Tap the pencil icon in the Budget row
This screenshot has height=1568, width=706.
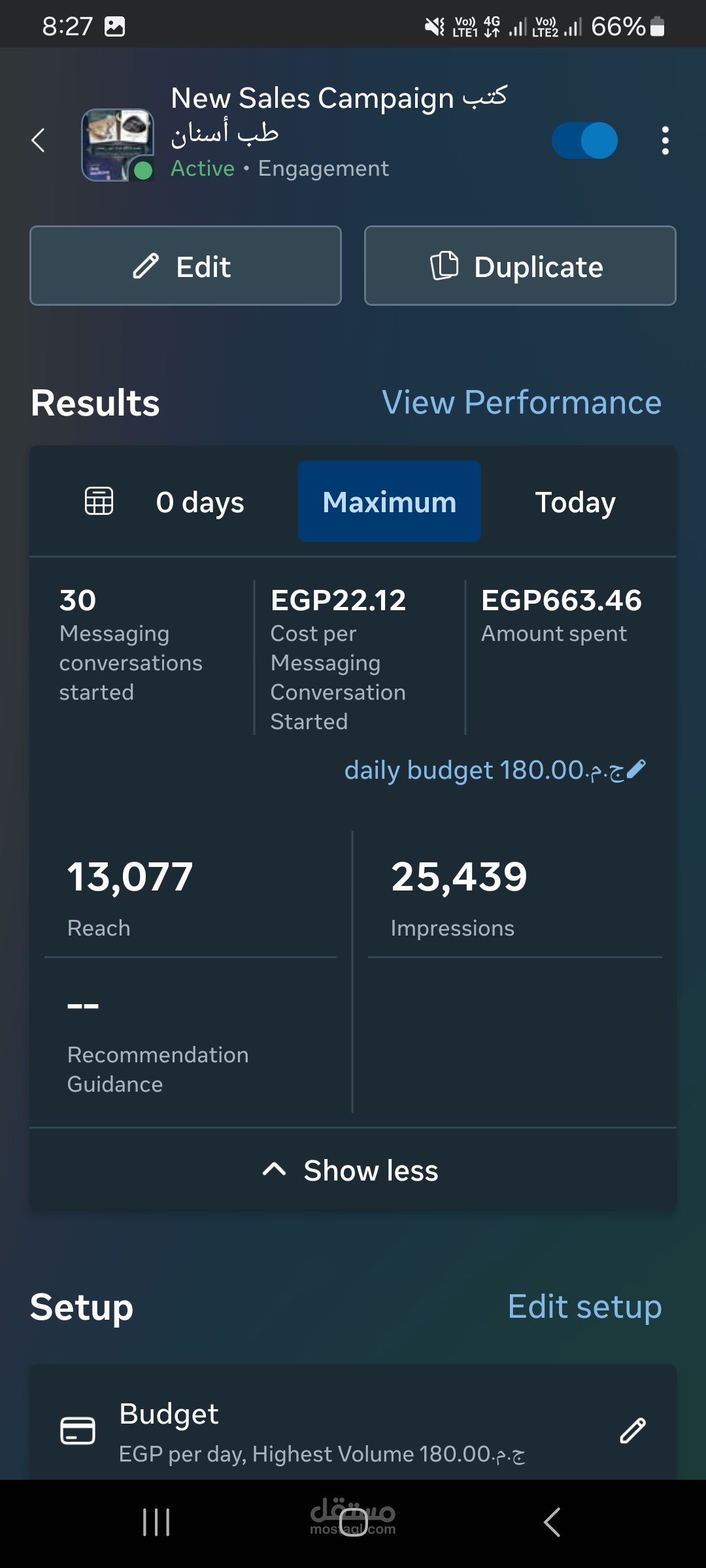click(x=632, y=1430)
